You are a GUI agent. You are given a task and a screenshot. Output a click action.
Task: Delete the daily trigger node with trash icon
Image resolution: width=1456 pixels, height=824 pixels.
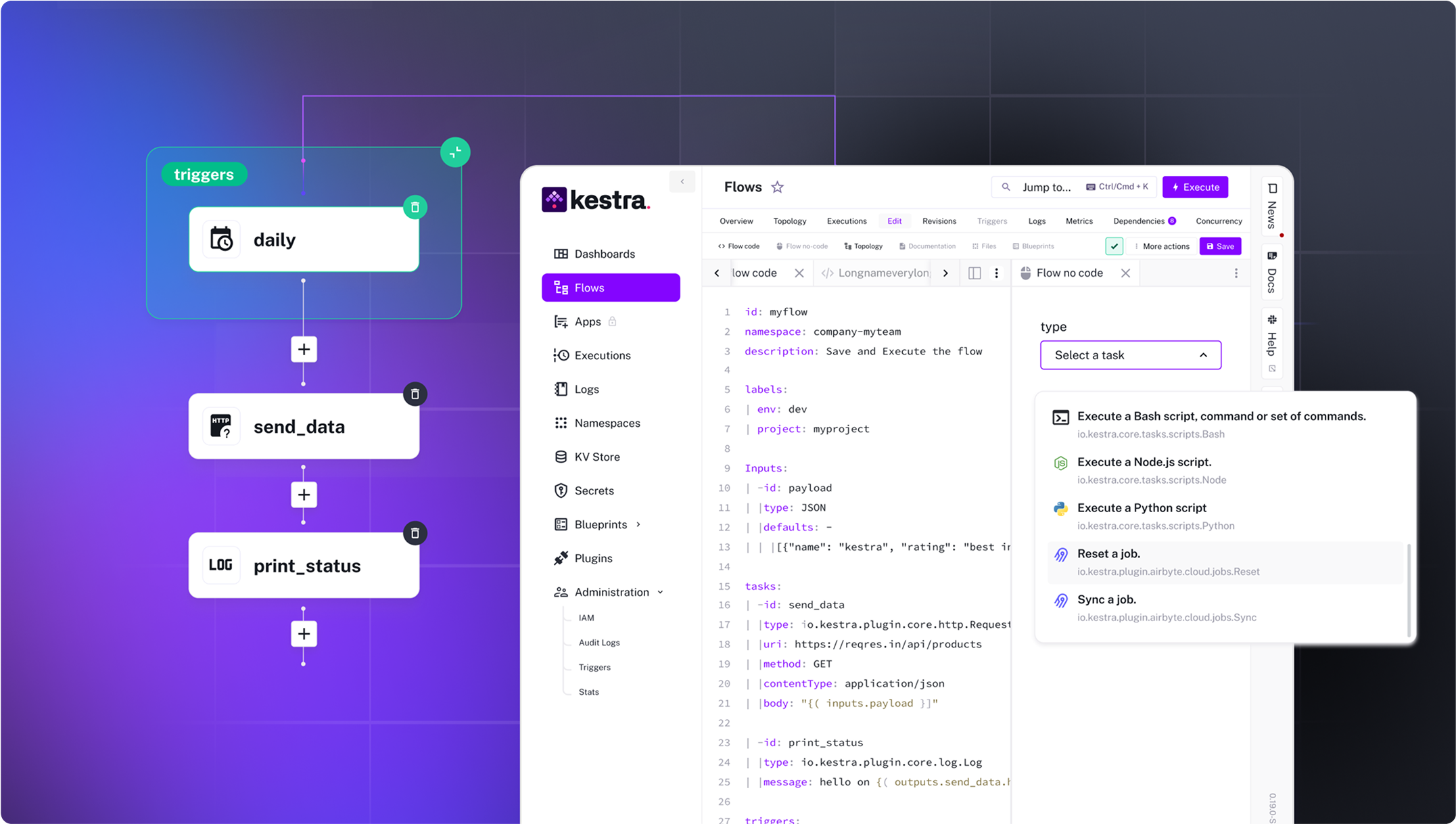tap(415, 207)
